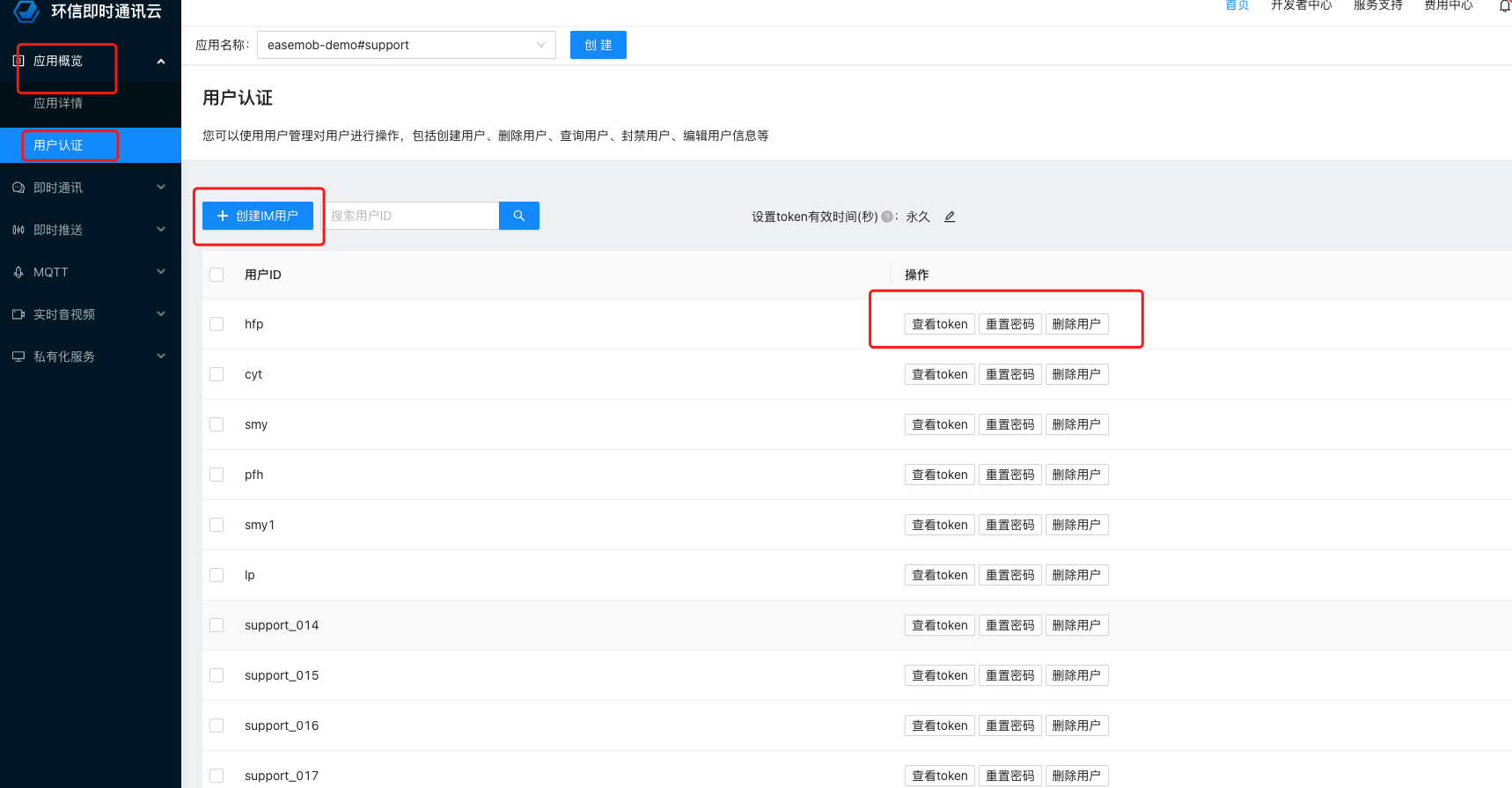Screen dimensions: 1512x788
Task: Check the box for user support_015
Action: [x=217, y=675]
